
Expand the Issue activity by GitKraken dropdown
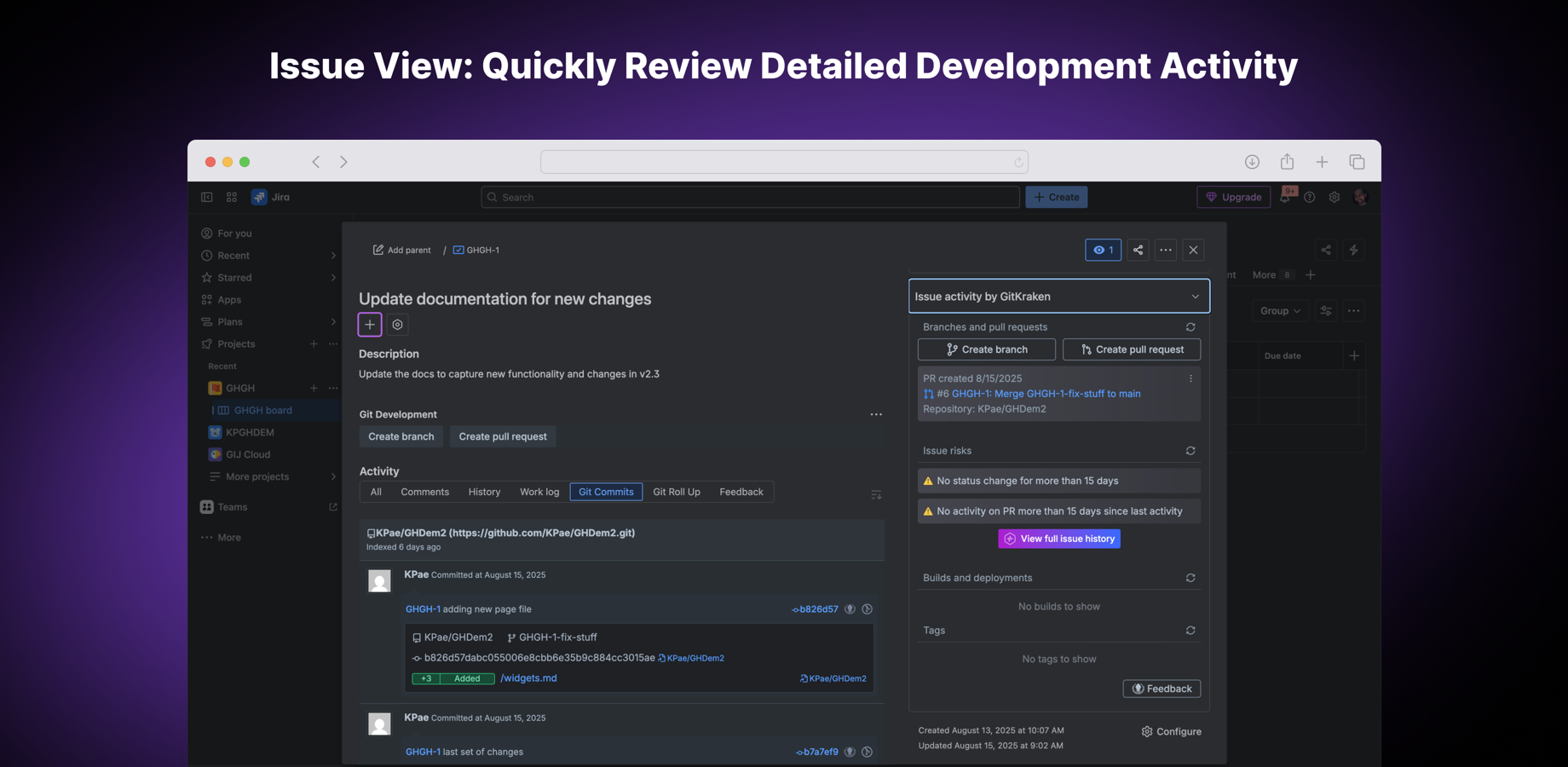coord(1059,297)
